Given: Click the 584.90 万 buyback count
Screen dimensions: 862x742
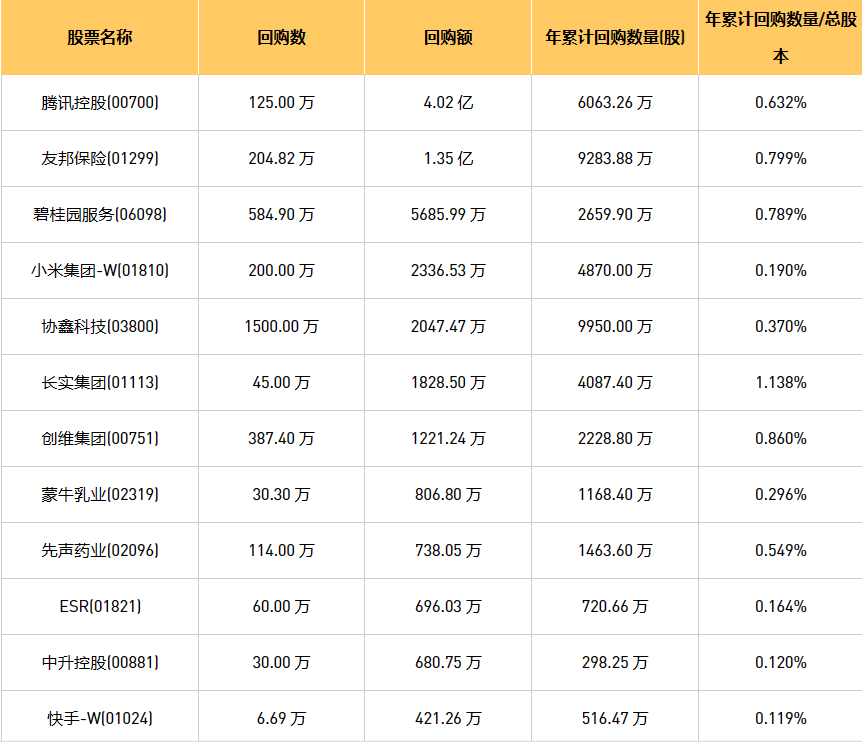Looking at the screenshot, I should [281, 215].
